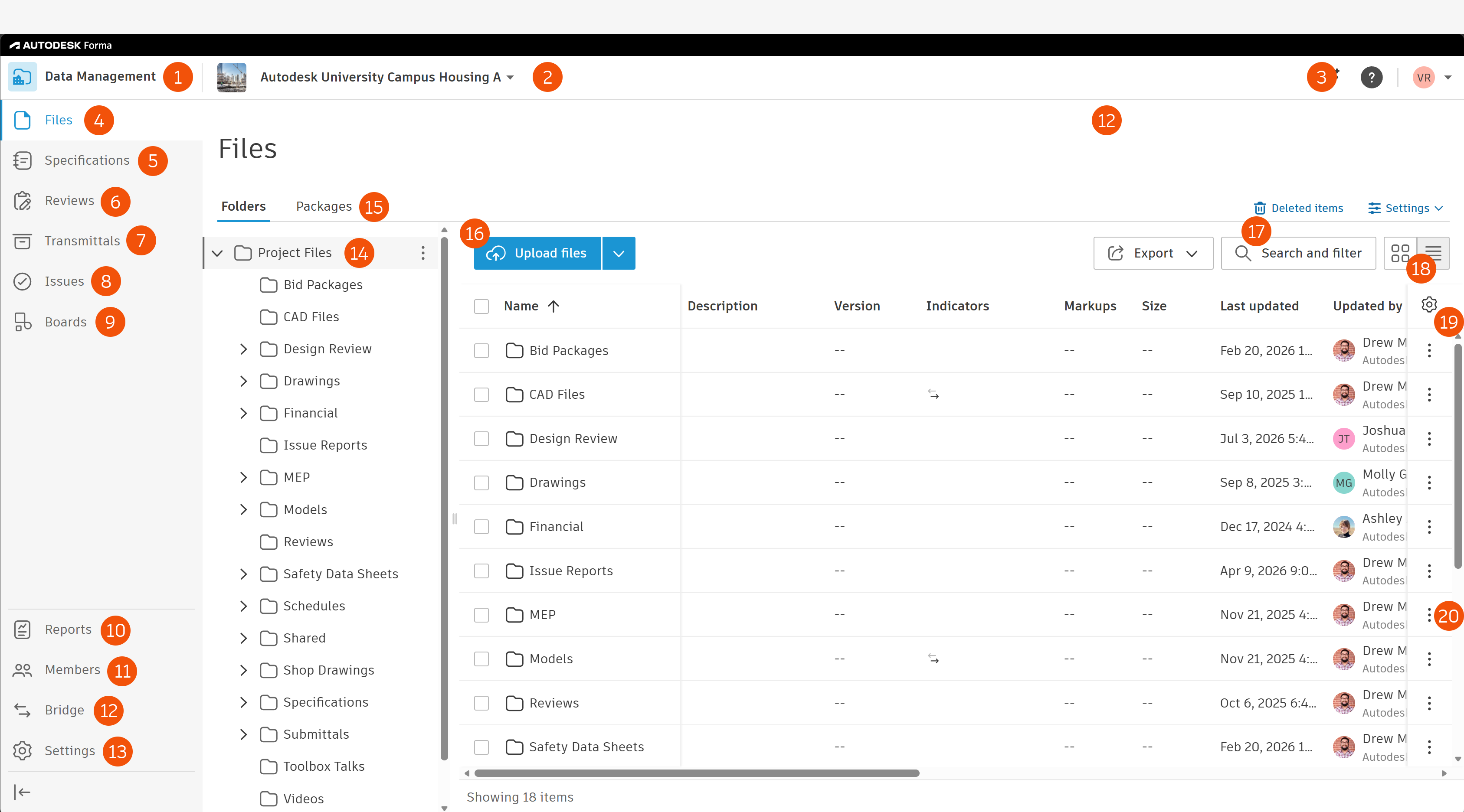Open Specifications in the sidebar
Screen dimensions: 1464x812
click(87, 161)
